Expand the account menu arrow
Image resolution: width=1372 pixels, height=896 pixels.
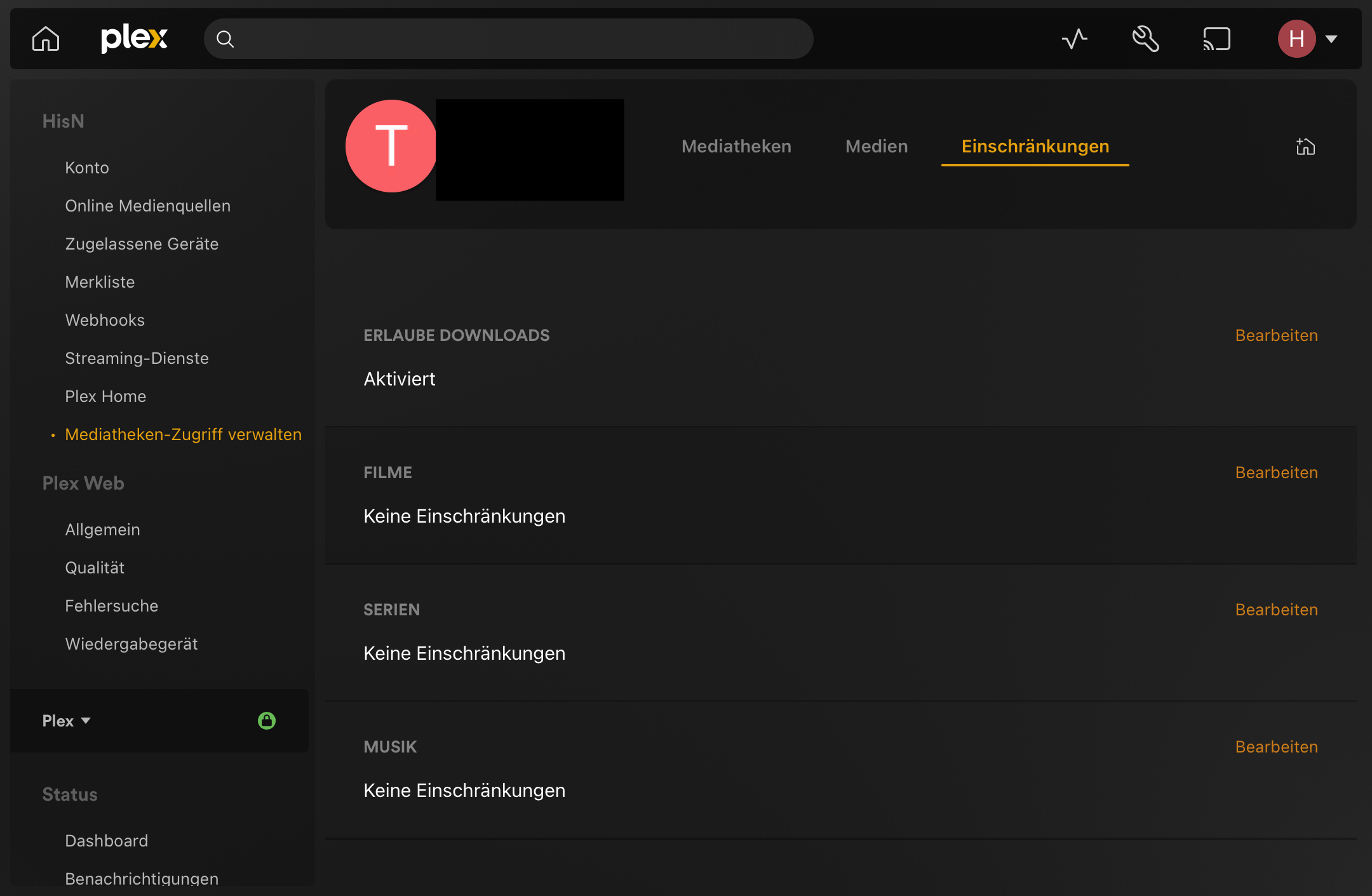point(1332,39)
